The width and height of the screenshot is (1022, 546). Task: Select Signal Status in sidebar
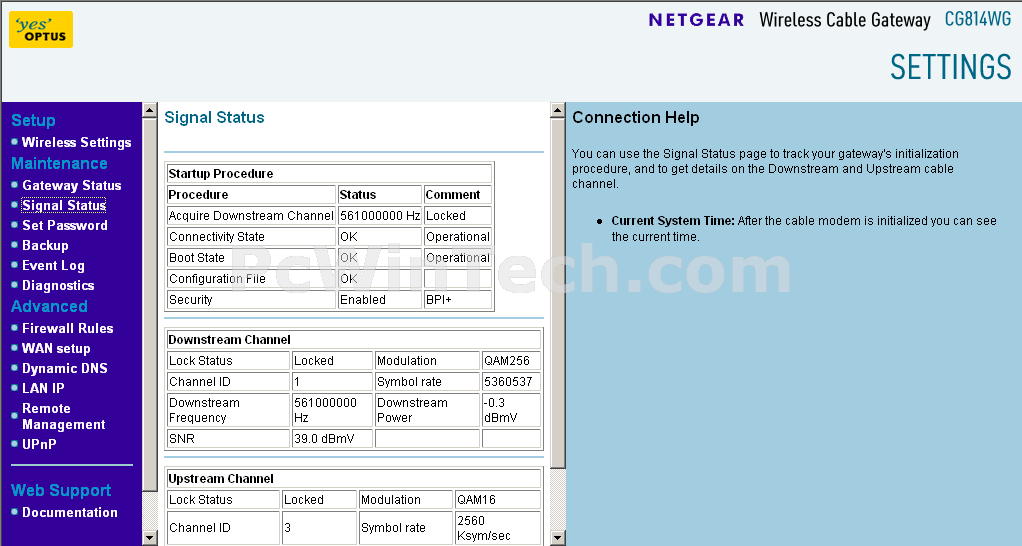pyautogui.click(x=64, y=205)
